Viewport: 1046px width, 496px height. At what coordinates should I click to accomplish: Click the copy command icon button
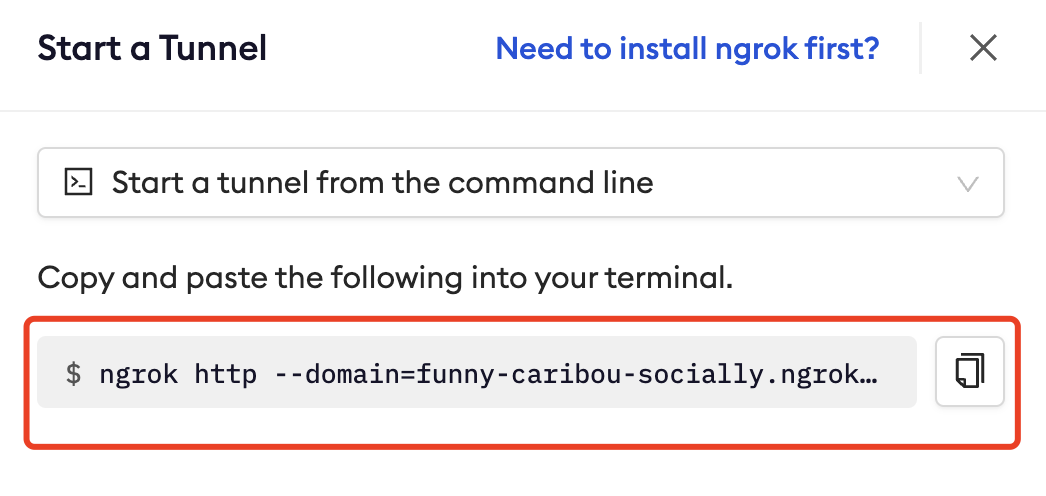tap(969, 372)
